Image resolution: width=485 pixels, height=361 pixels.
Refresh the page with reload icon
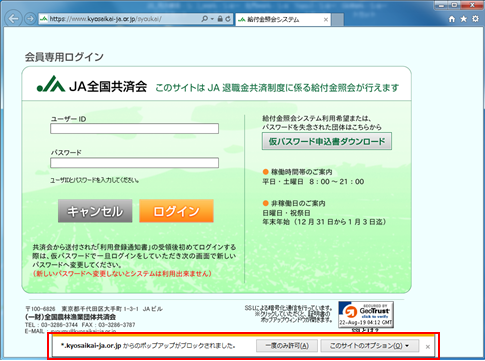228,19
